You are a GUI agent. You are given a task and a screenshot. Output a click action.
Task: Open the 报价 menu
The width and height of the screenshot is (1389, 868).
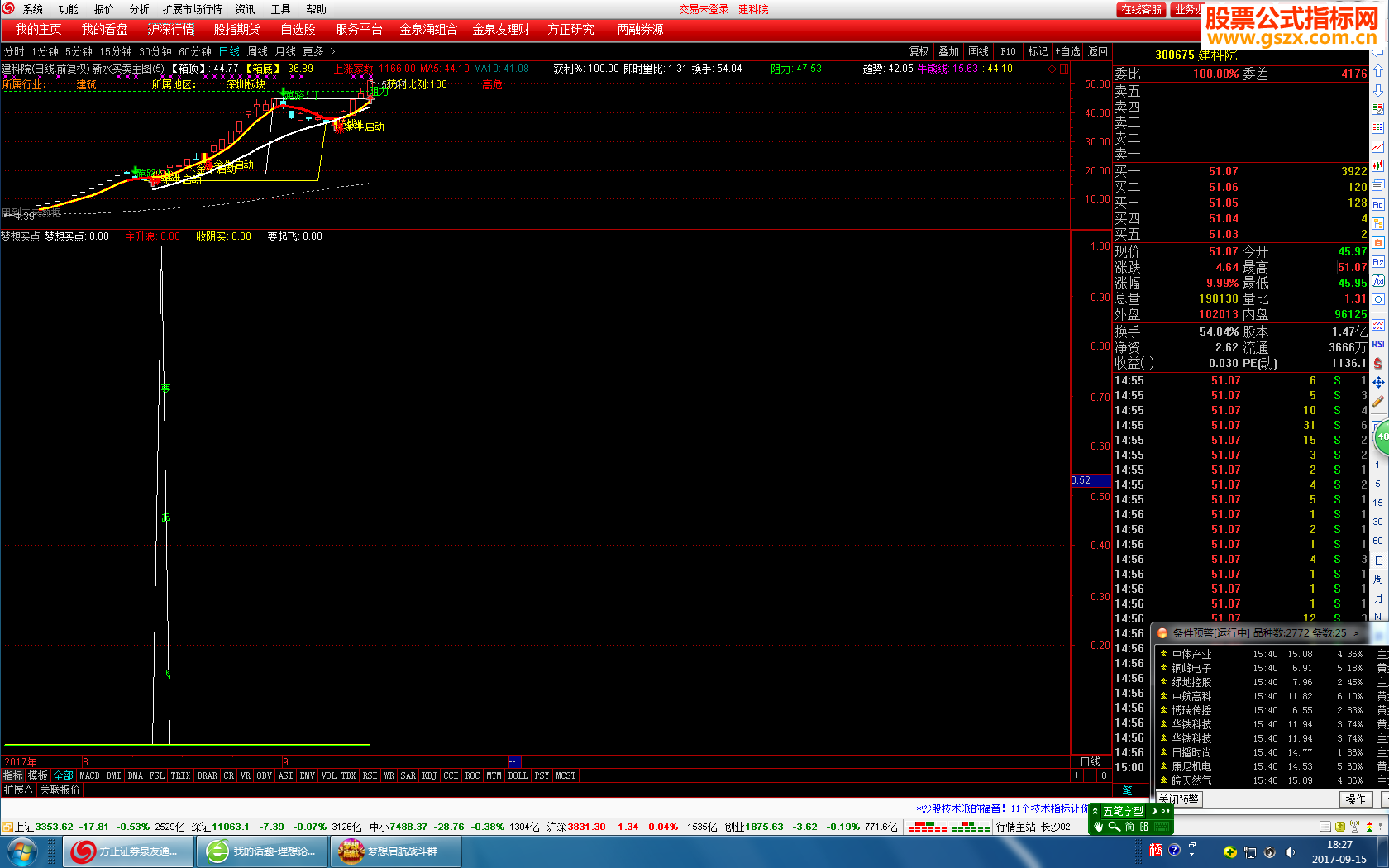coord(104,9)
